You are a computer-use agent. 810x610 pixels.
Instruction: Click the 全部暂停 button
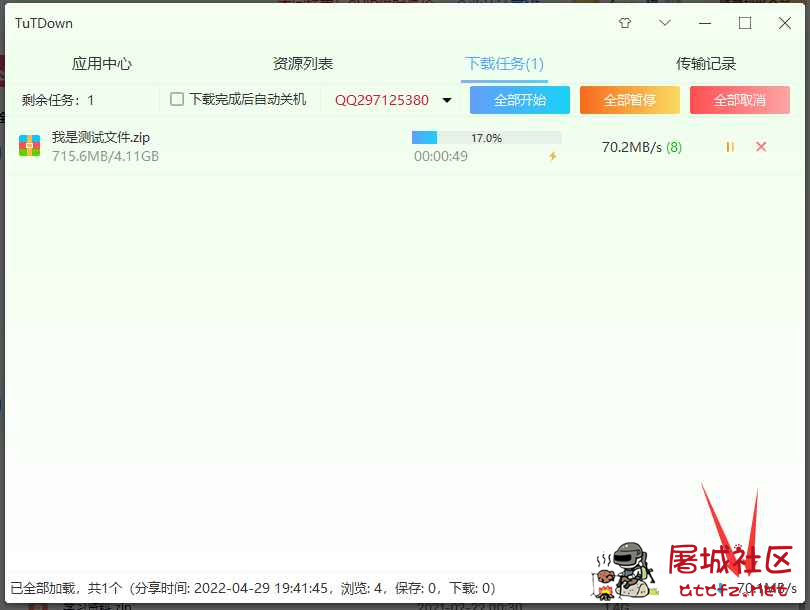coord(630,100)
